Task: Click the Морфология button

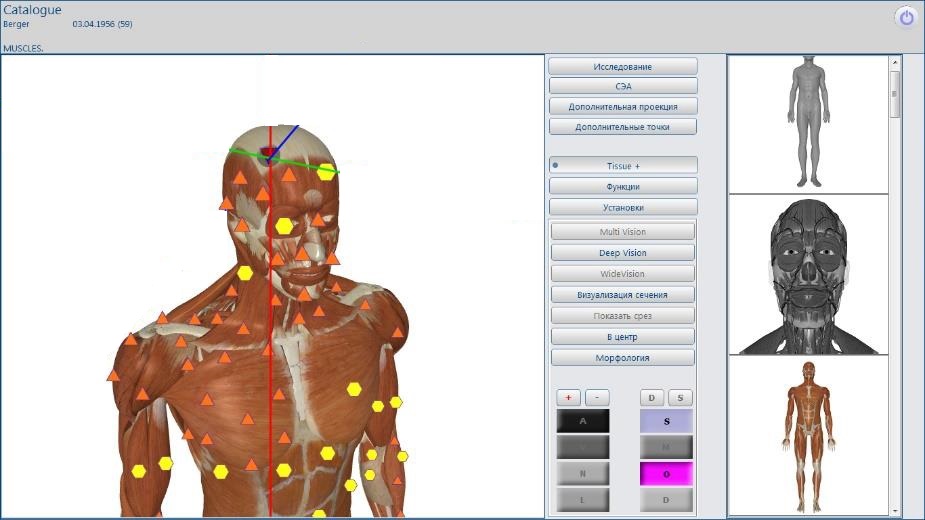Action: 623,357
